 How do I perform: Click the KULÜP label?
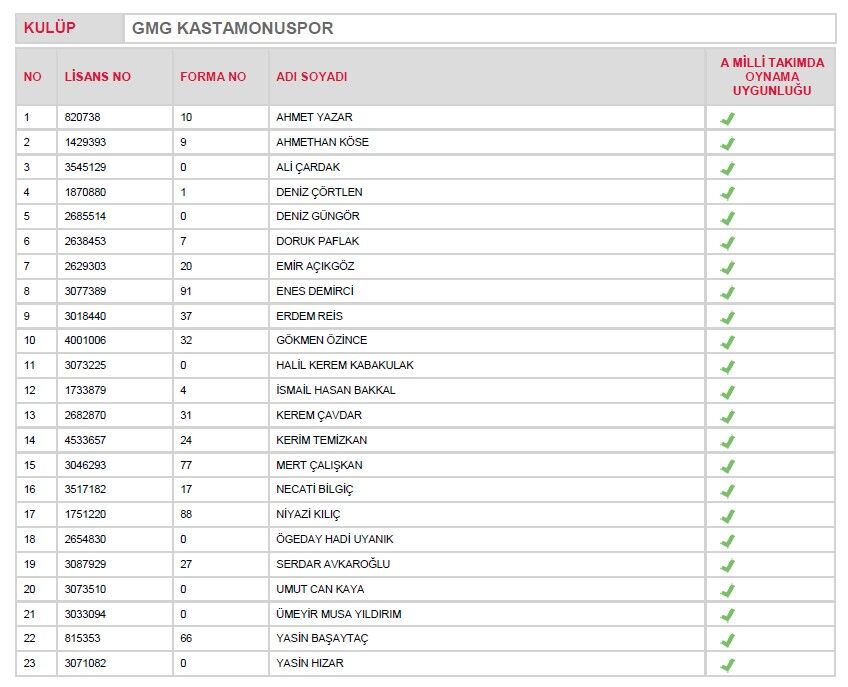[50, 28]
